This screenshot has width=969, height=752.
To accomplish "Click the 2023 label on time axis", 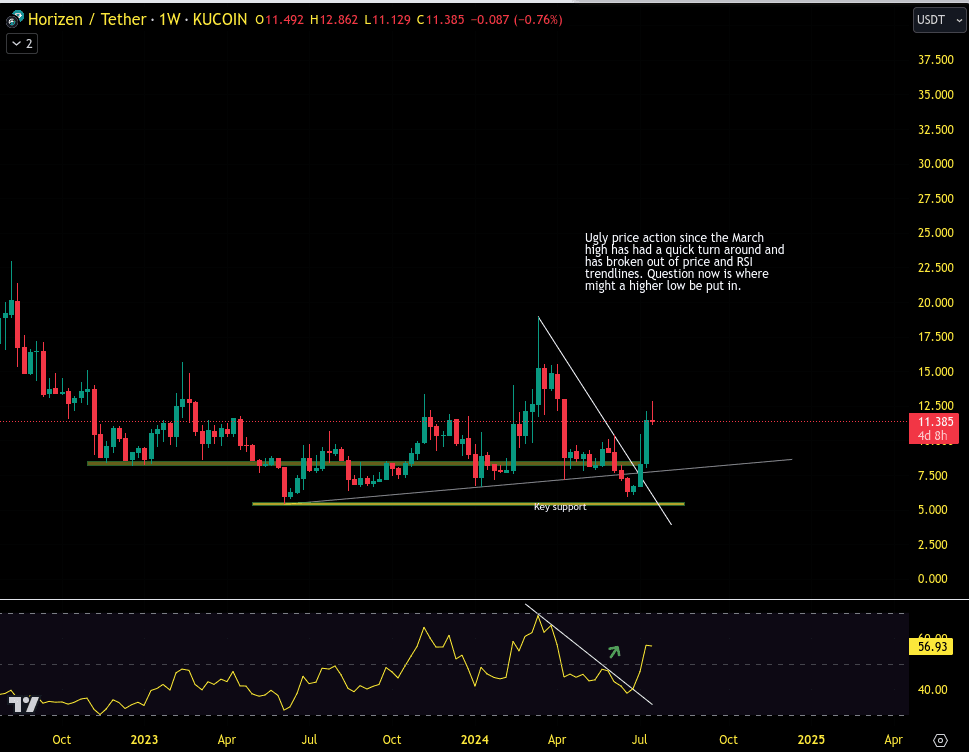I will (144, 740).
